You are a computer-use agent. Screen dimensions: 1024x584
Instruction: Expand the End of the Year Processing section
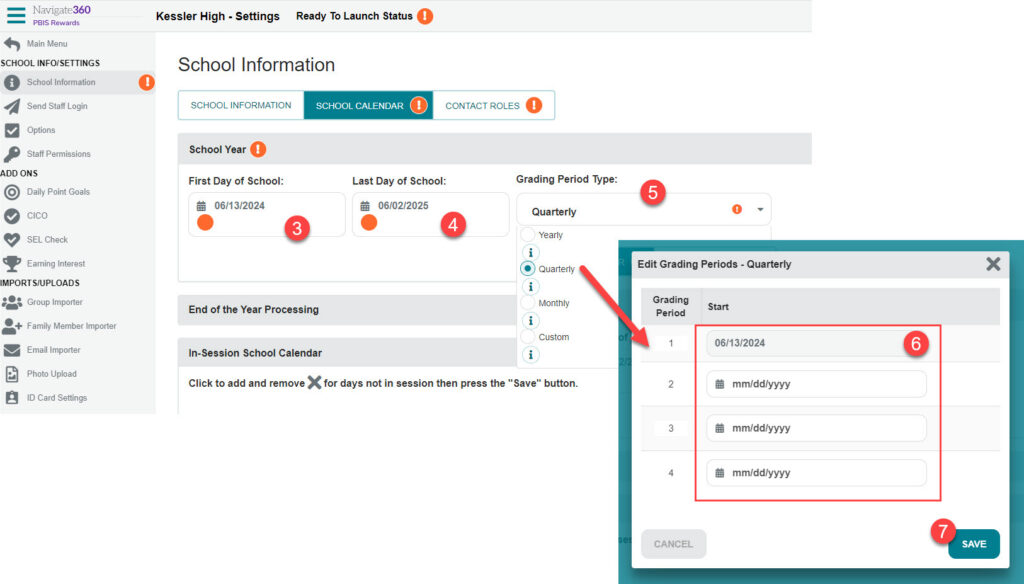pos(347,310)
